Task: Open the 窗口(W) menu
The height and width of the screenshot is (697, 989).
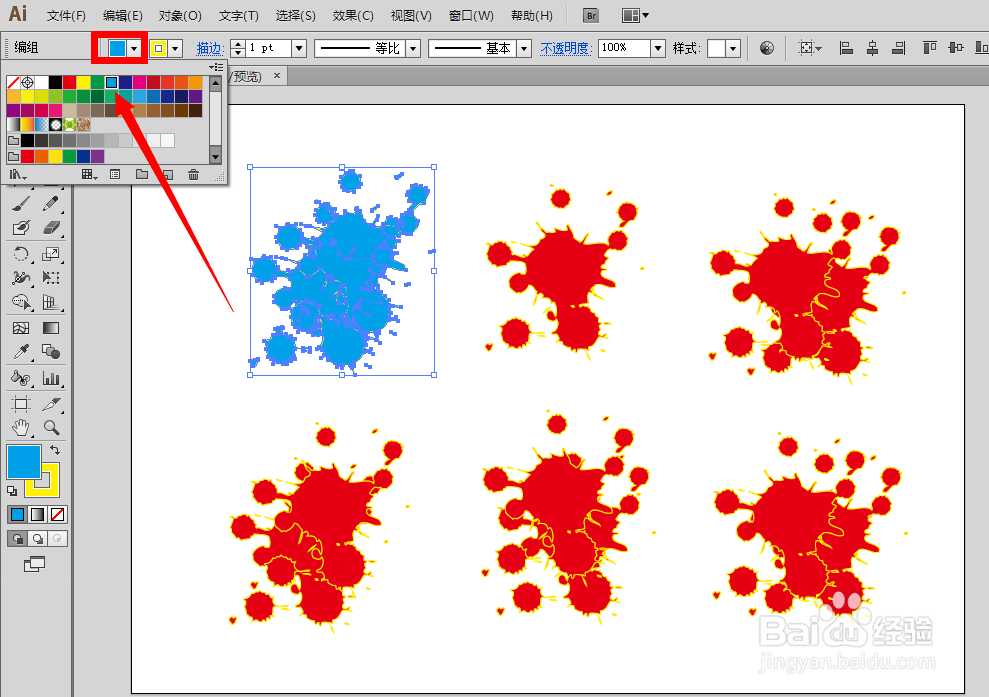Action: point(471,16)
